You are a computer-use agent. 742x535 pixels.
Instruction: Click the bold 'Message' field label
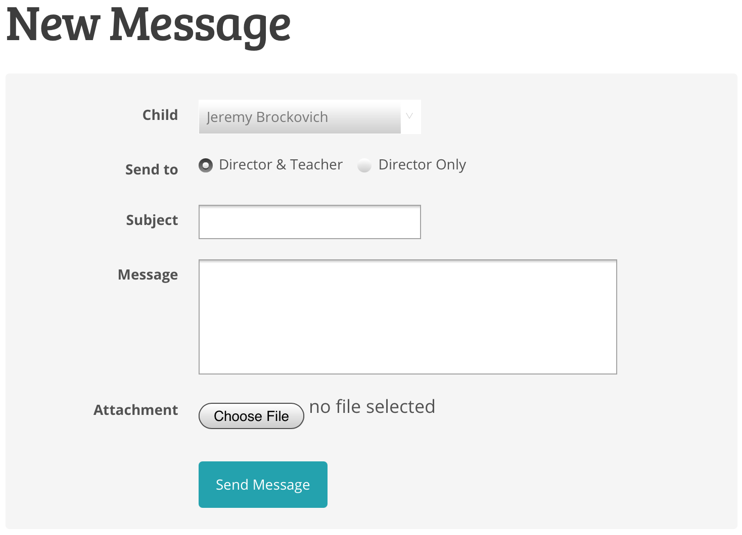[148, 274]
